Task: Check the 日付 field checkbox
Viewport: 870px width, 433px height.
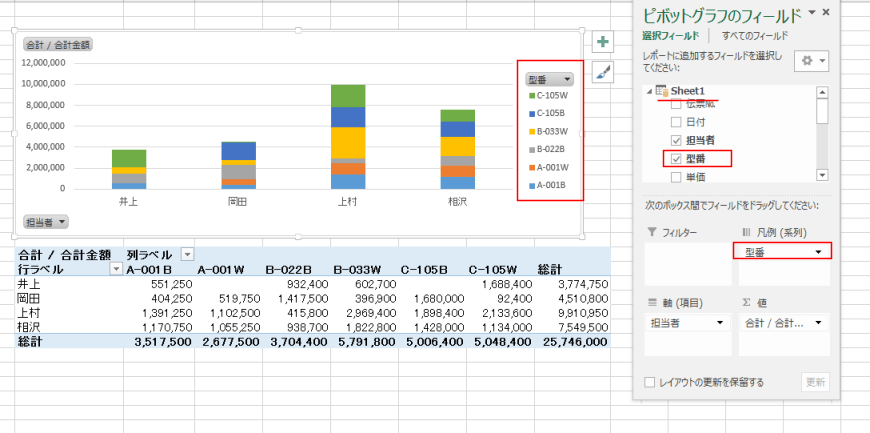Action: coord(675,122)
